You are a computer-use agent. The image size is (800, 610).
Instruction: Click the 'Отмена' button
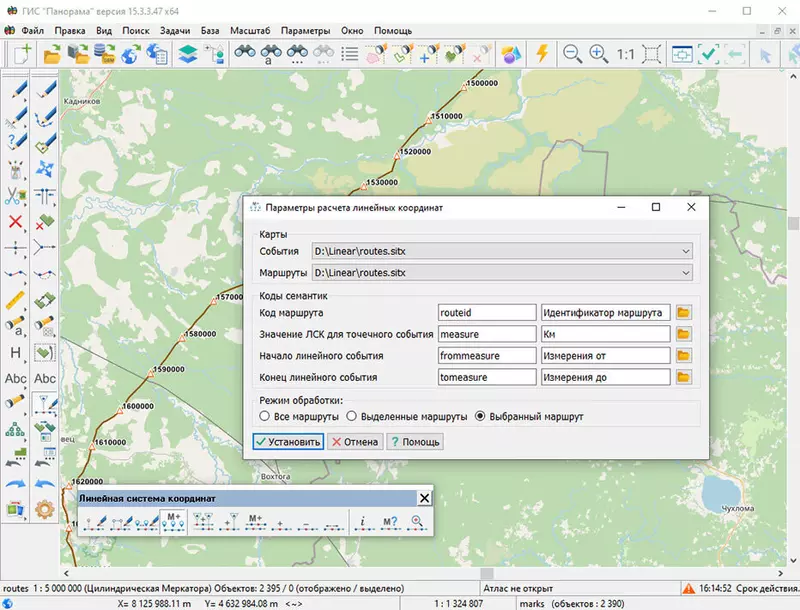click(x=354, y=442)
